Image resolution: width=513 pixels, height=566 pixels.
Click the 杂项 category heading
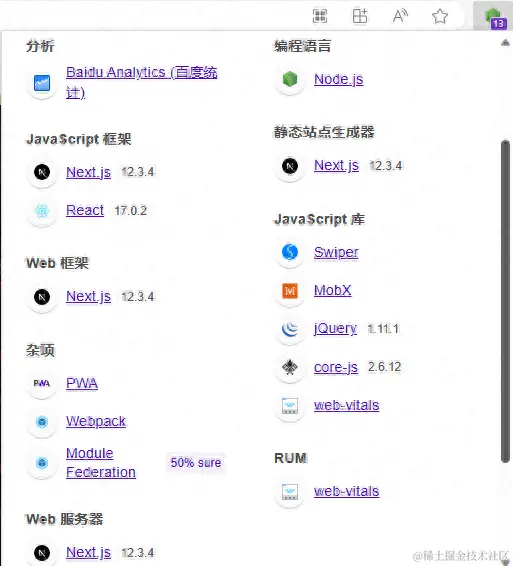40,351
